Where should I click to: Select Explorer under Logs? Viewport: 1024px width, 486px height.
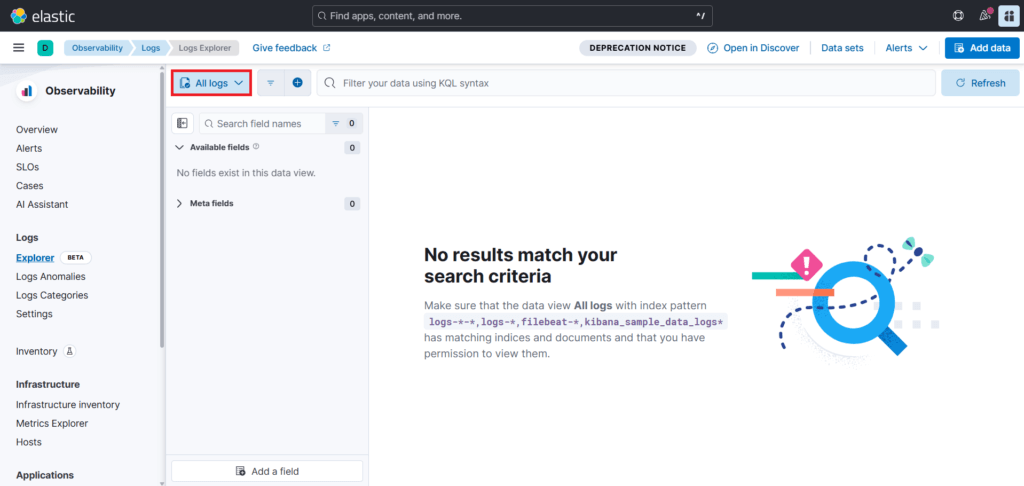35,257
